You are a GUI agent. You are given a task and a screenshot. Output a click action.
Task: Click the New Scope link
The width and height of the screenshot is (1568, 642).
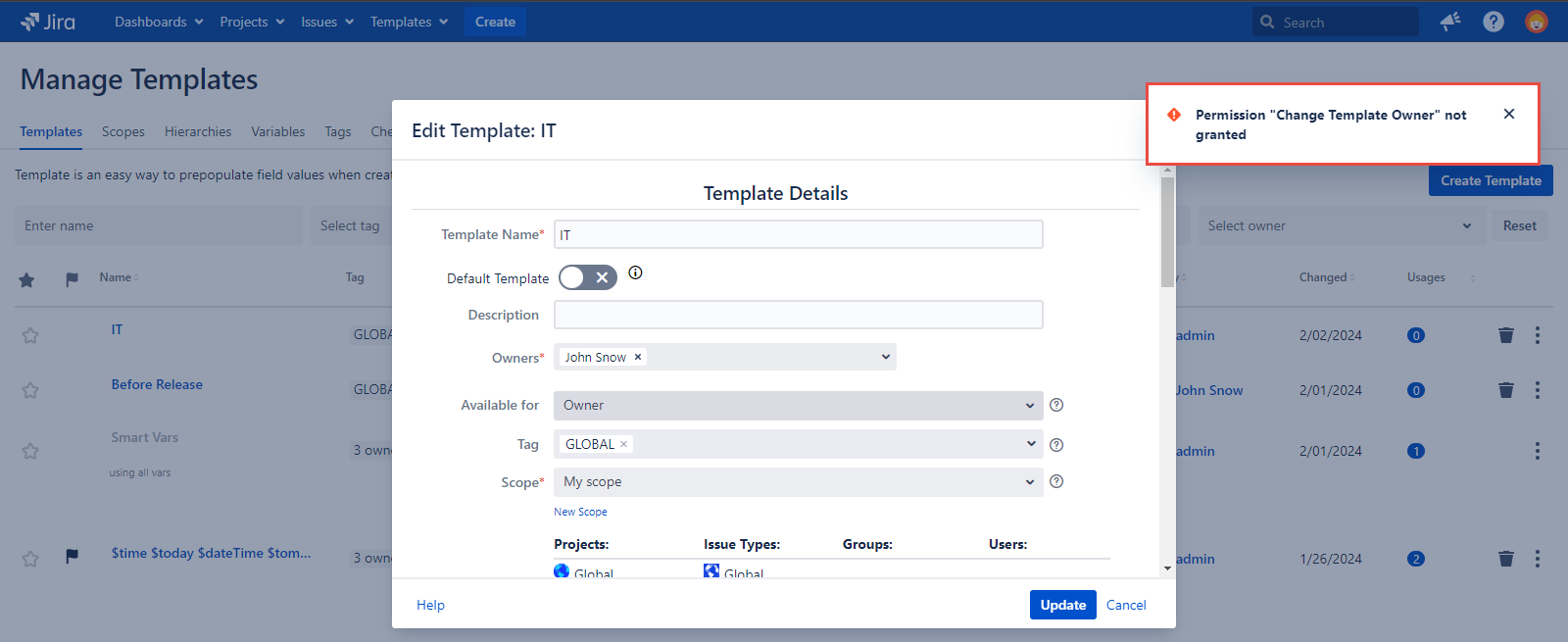580,512
